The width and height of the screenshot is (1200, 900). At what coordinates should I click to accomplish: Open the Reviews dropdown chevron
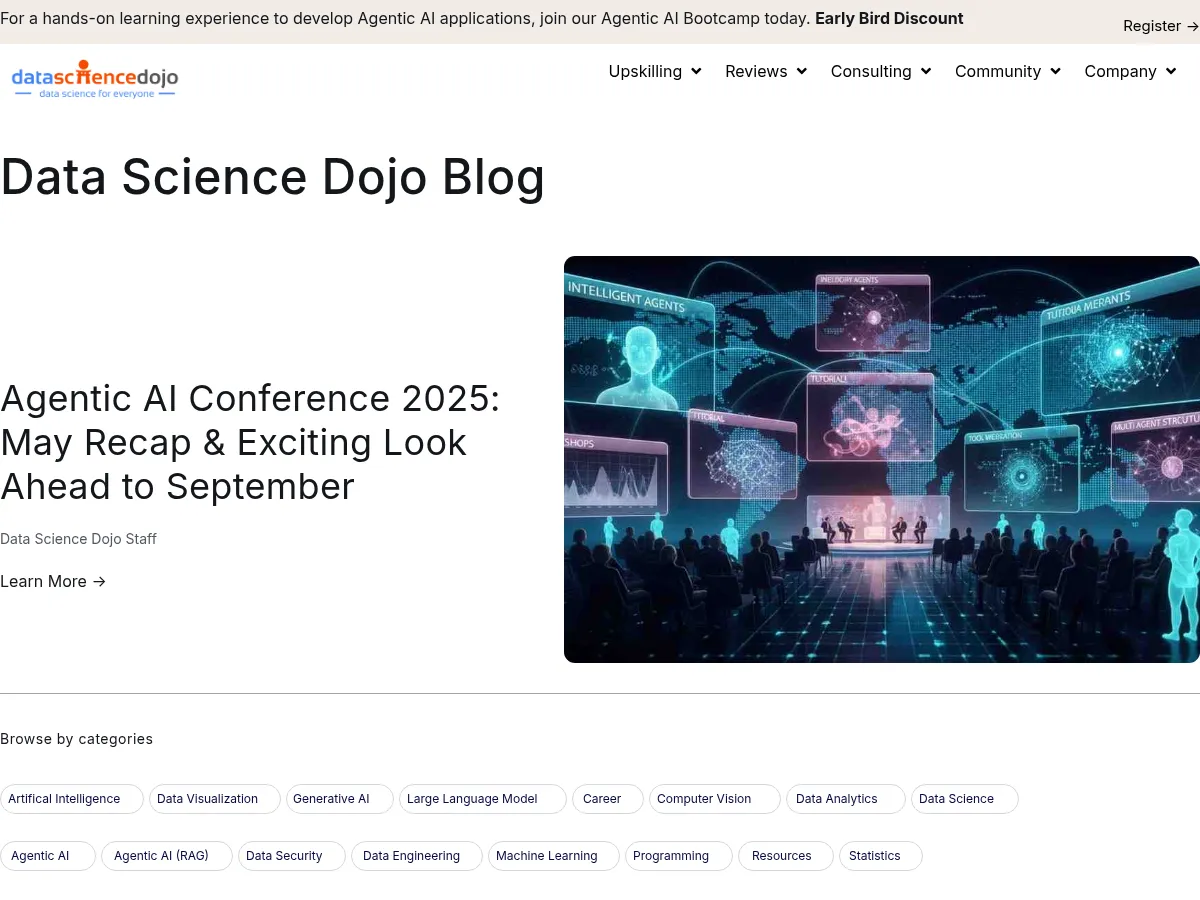[803, 71]
